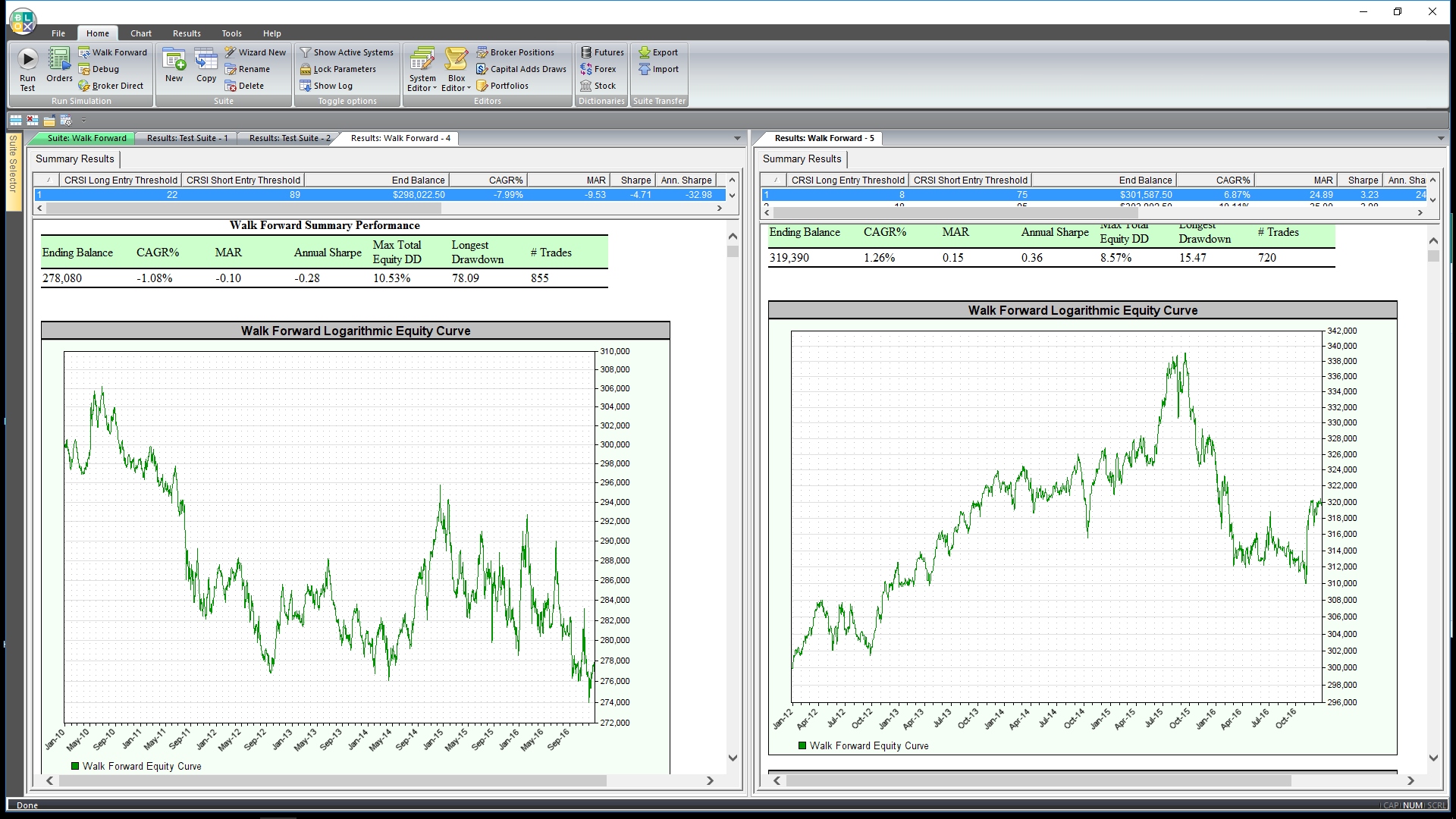This screenshot has height=819, width=1456.
Task: Sort left grid by End Balance column
Action: 377,180
